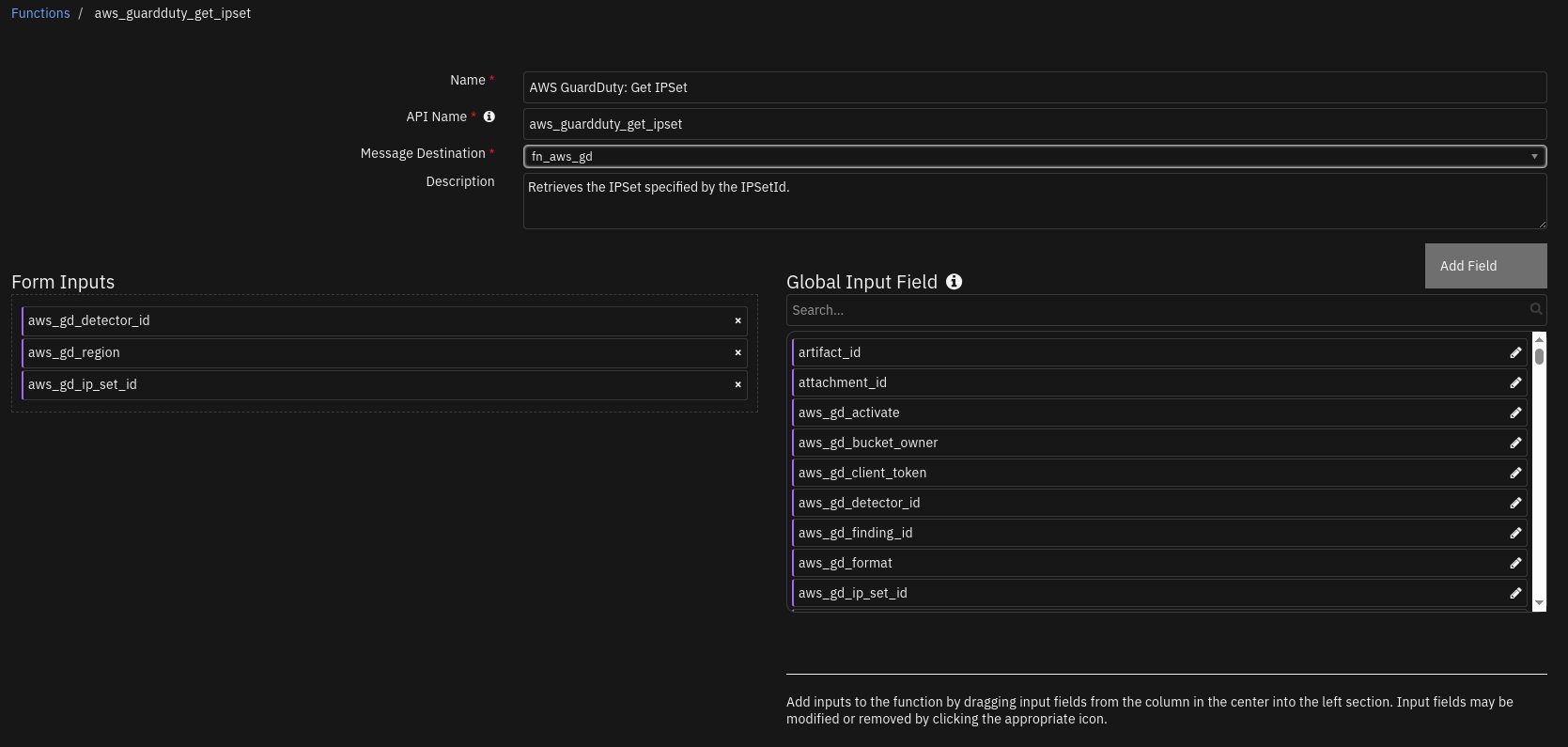Image resolution: width=1568 pixels, height=747 pixels.
Task: Open the Message Destination dropdown
Action: coord(1034,156)
